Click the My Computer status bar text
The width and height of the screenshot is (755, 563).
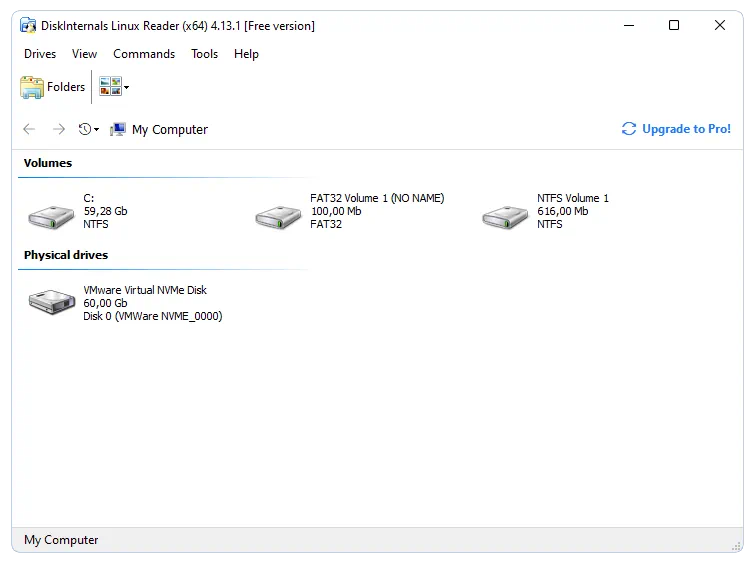pos(61,540)
